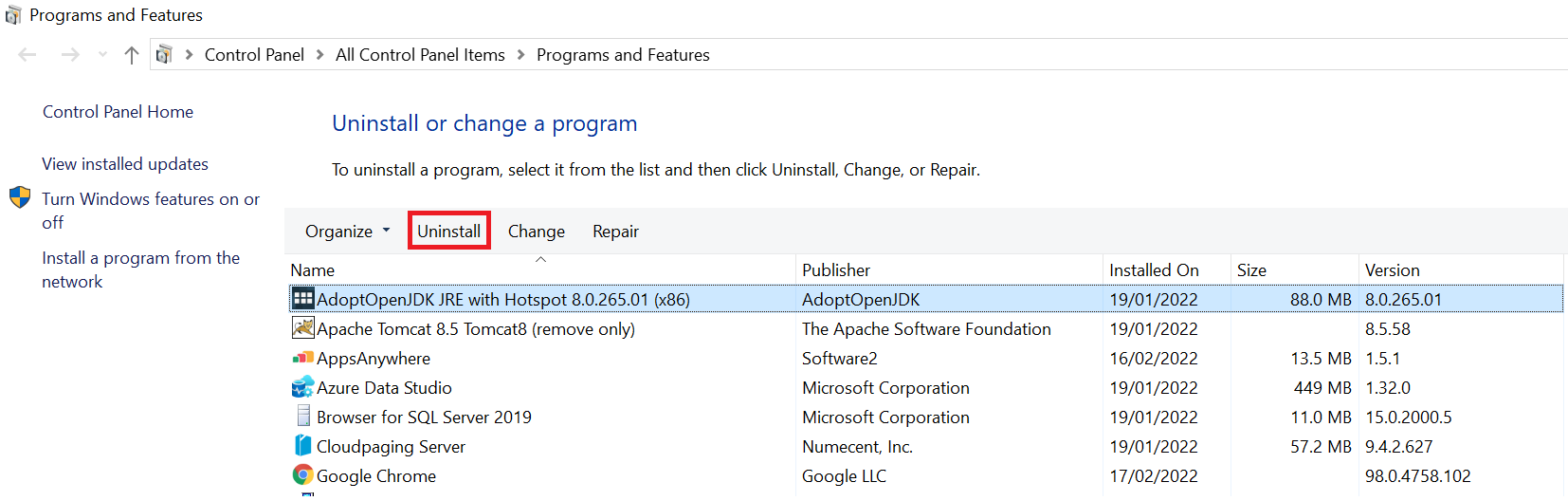
Task: Click the Cloudpaging Server icon
Action: 302,446
